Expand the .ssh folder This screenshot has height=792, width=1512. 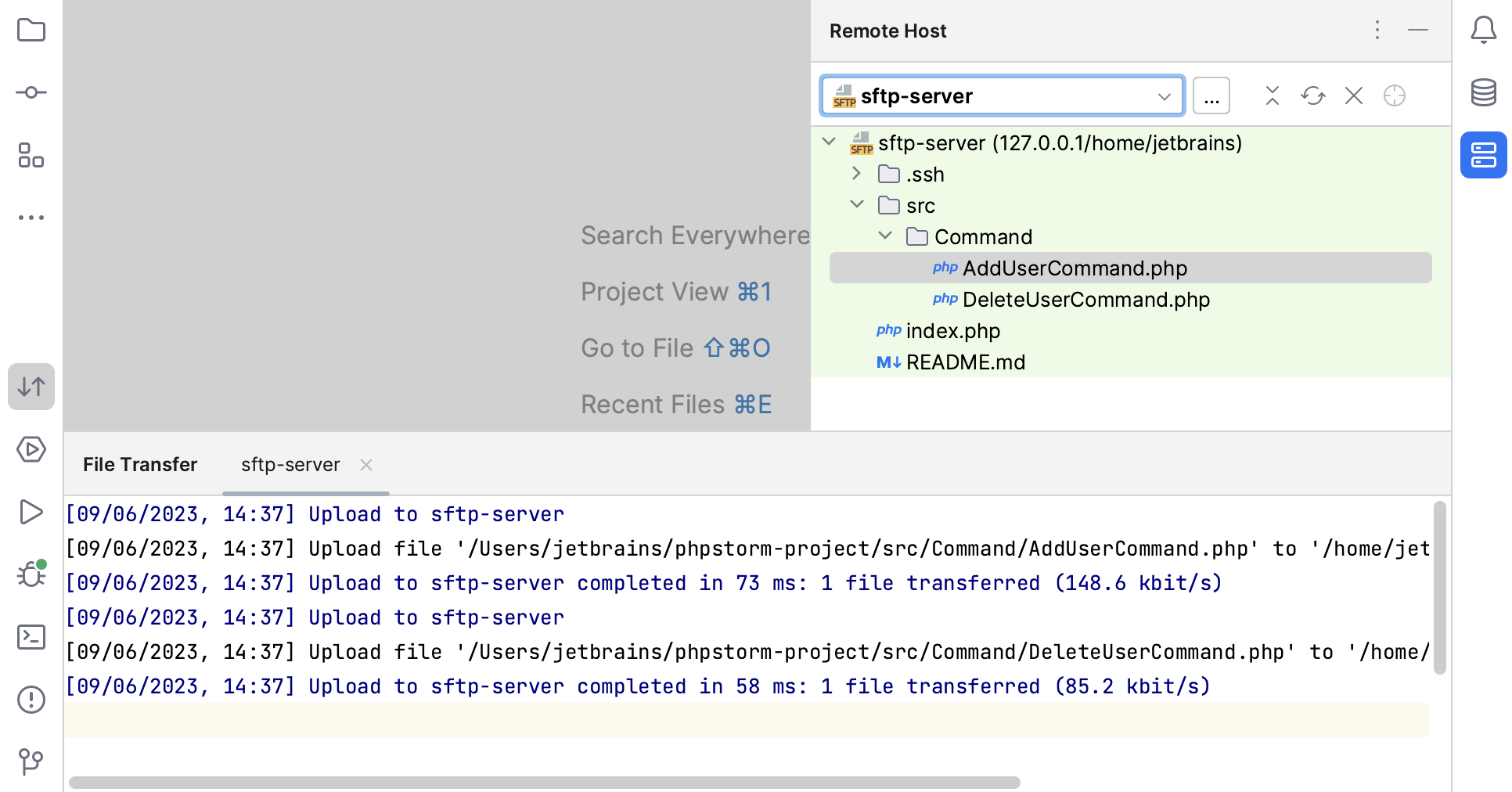(856, 174)
